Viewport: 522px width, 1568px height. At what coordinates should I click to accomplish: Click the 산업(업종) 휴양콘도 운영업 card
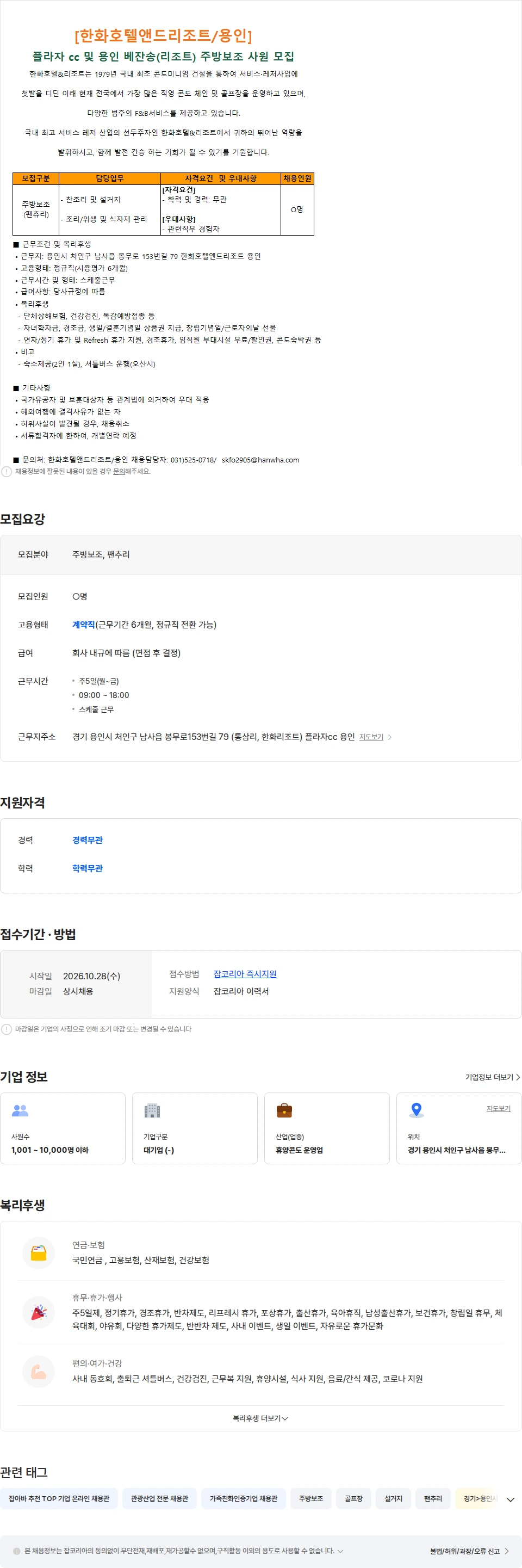327,1128
